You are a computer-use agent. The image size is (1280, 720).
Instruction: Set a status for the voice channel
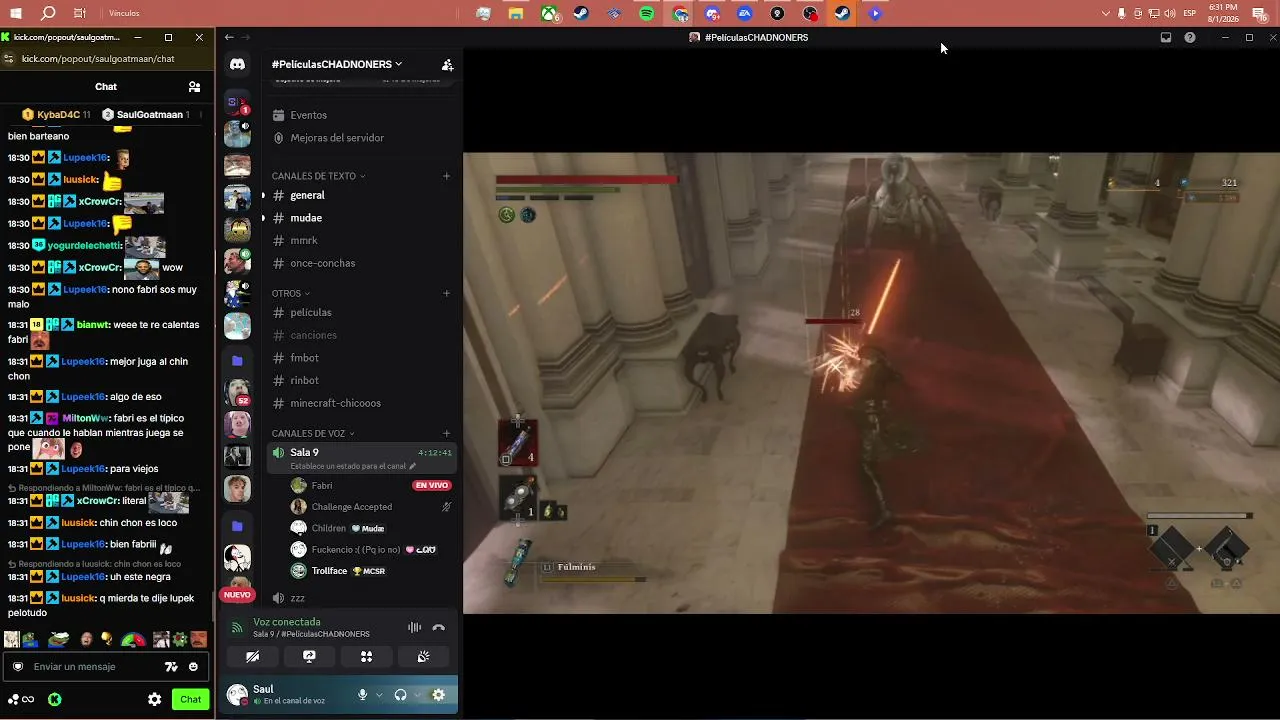point(353,466)
